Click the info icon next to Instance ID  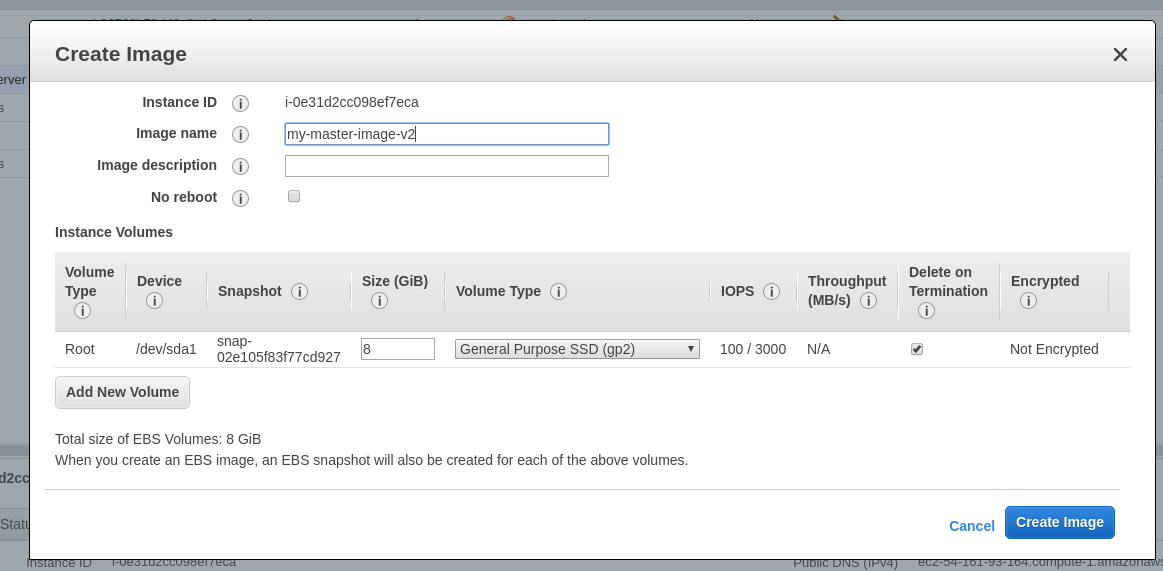point(240,103)
